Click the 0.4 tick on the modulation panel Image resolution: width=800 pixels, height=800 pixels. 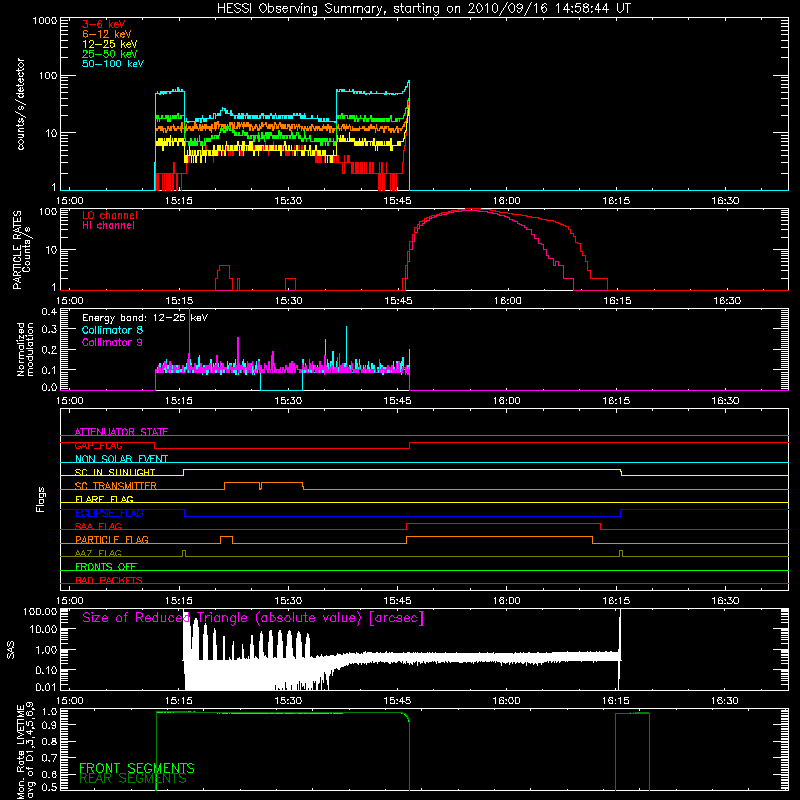[49, 312]
